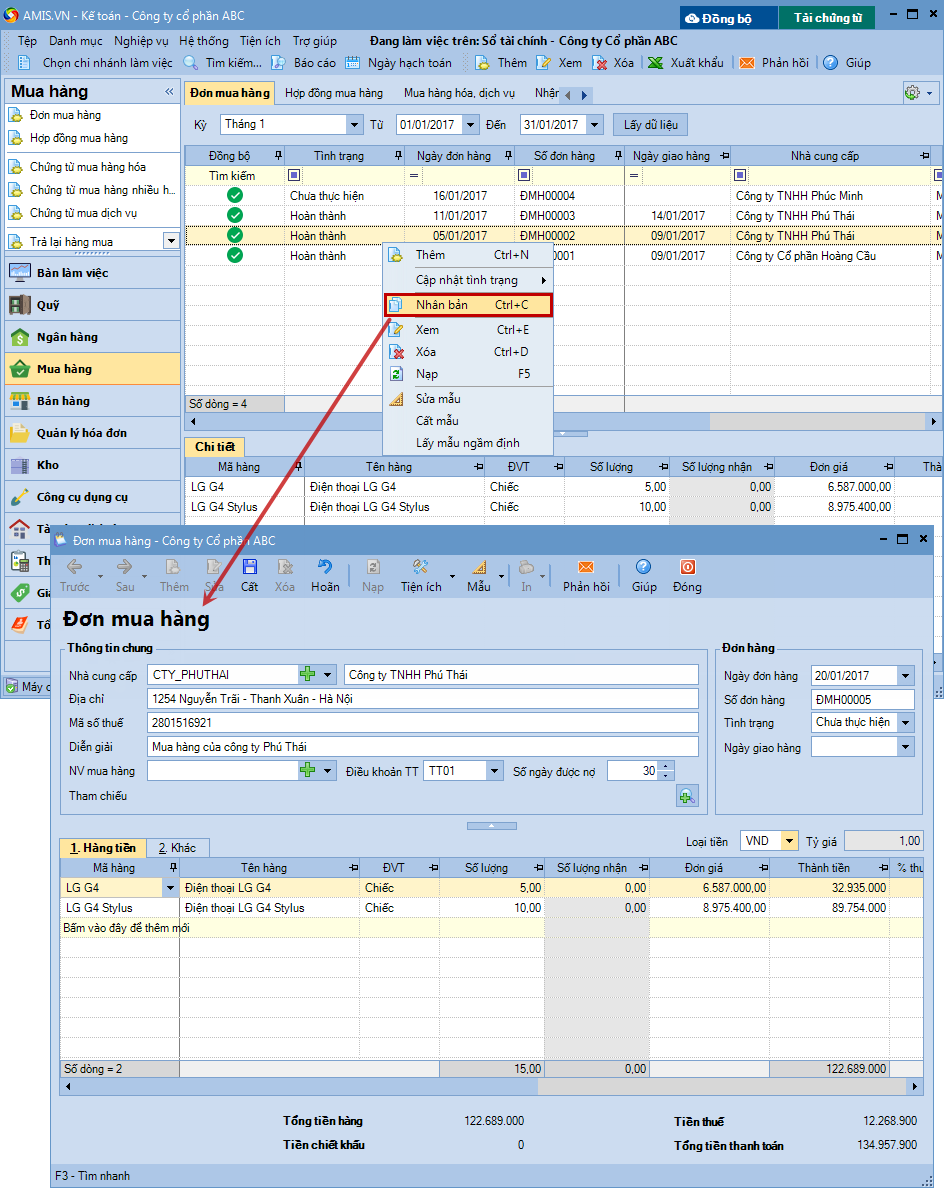Increase Số ngày được nợ stepper value
The width and height of the screenshot is (944, 1188).
[x=667, y=766]
